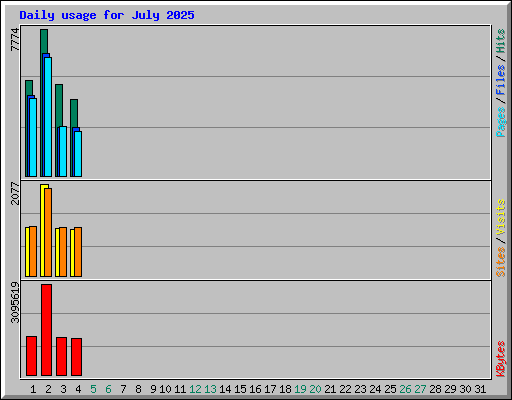Click the Pages legend label
This screenshot has width=512, height=400.
click(x=500, y=122)
